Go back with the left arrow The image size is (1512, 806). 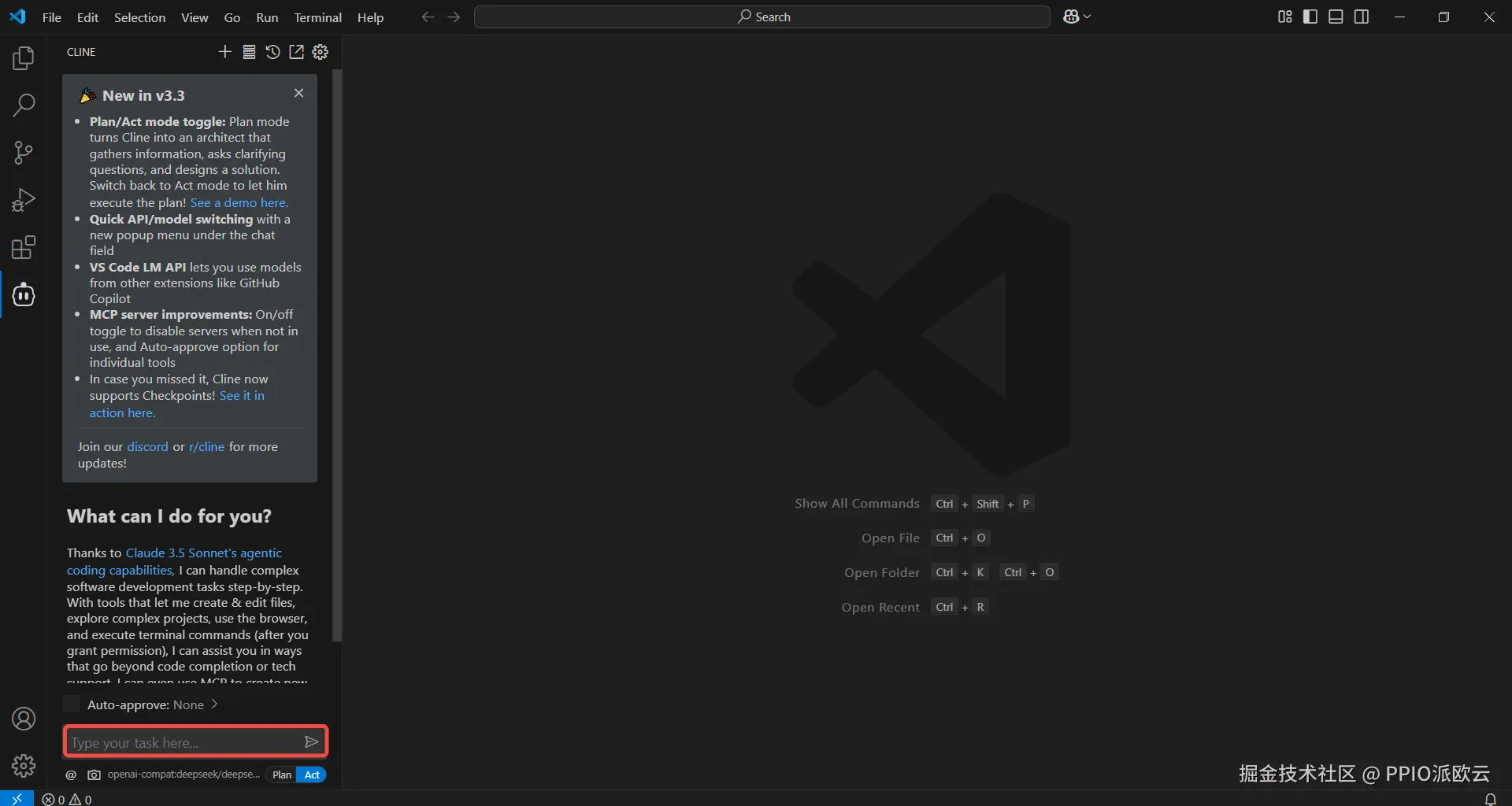(428, 17)
